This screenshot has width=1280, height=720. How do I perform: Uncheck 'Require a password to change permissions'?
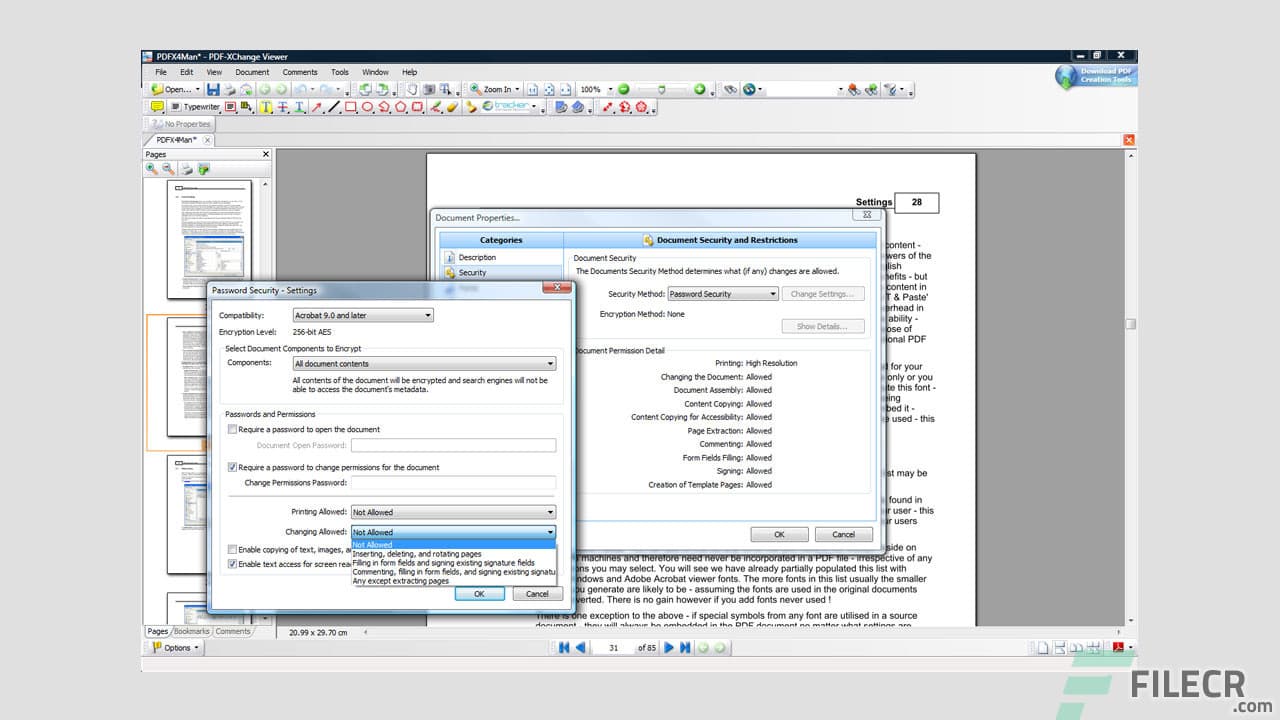click(x=232, y=466)
